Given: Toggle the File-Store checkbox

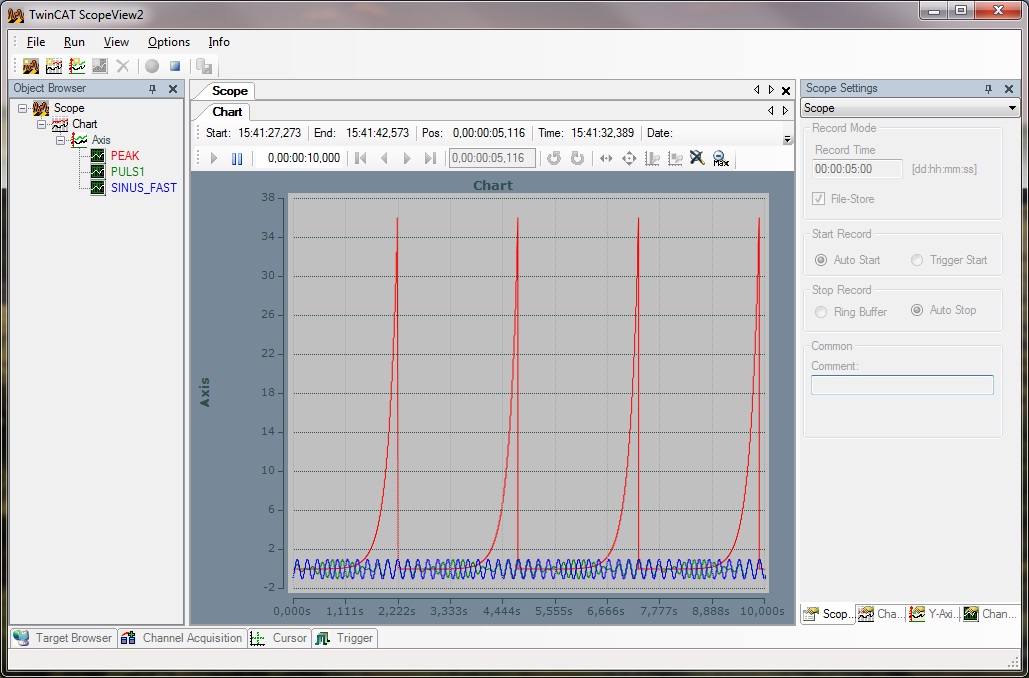Looking at the screenshot, I should point(818,199).
